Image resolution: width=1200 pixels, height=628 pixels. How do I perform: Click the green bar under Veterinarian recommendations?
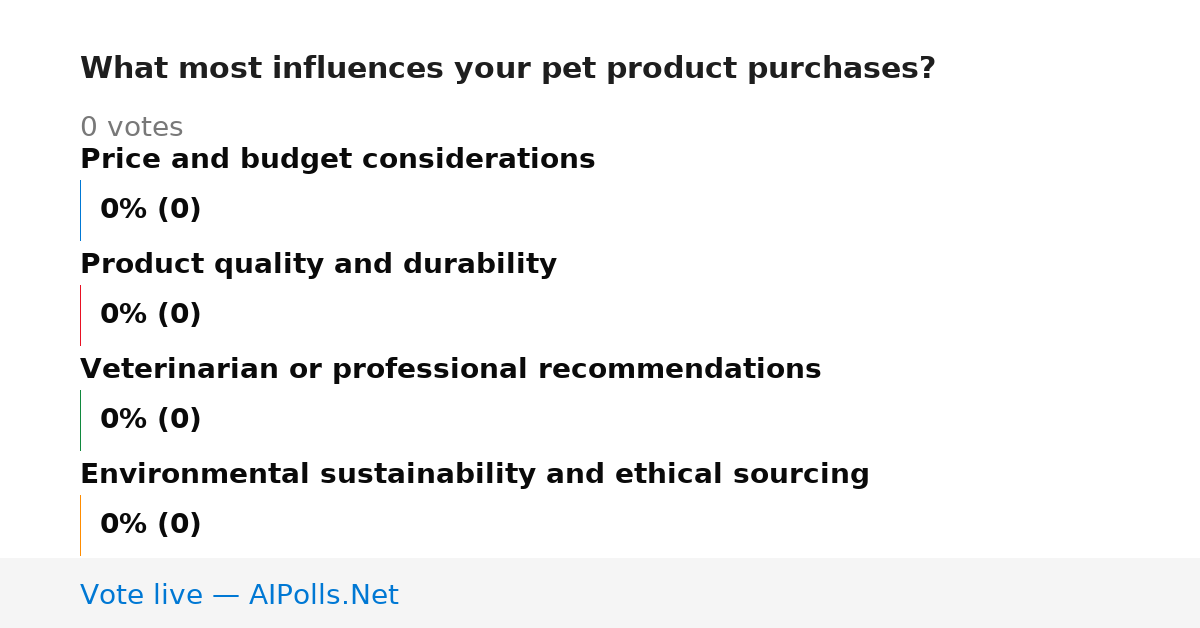coord(80,420)
